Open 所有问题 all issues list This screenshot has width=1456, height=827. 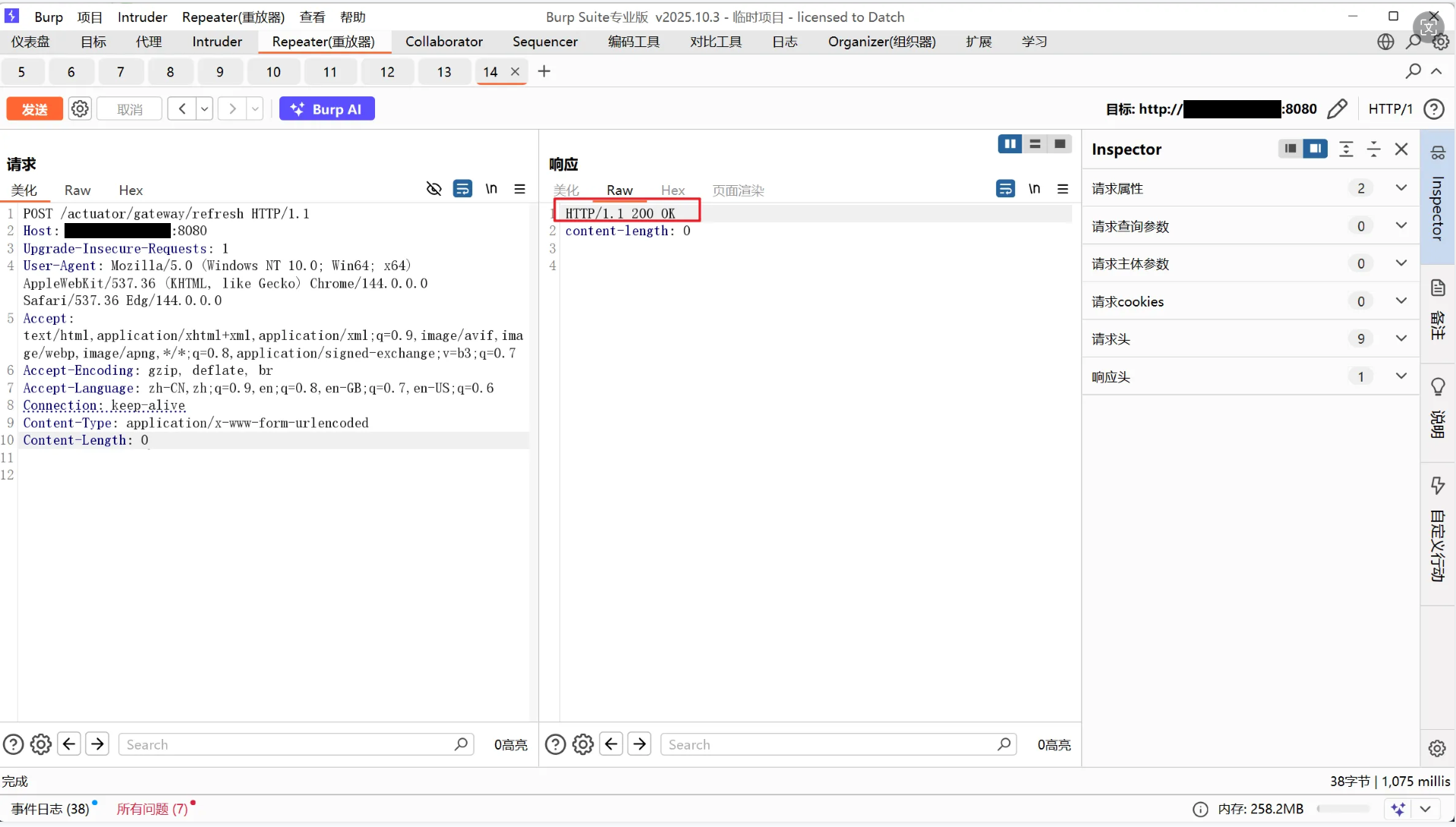tap(152, 809)
